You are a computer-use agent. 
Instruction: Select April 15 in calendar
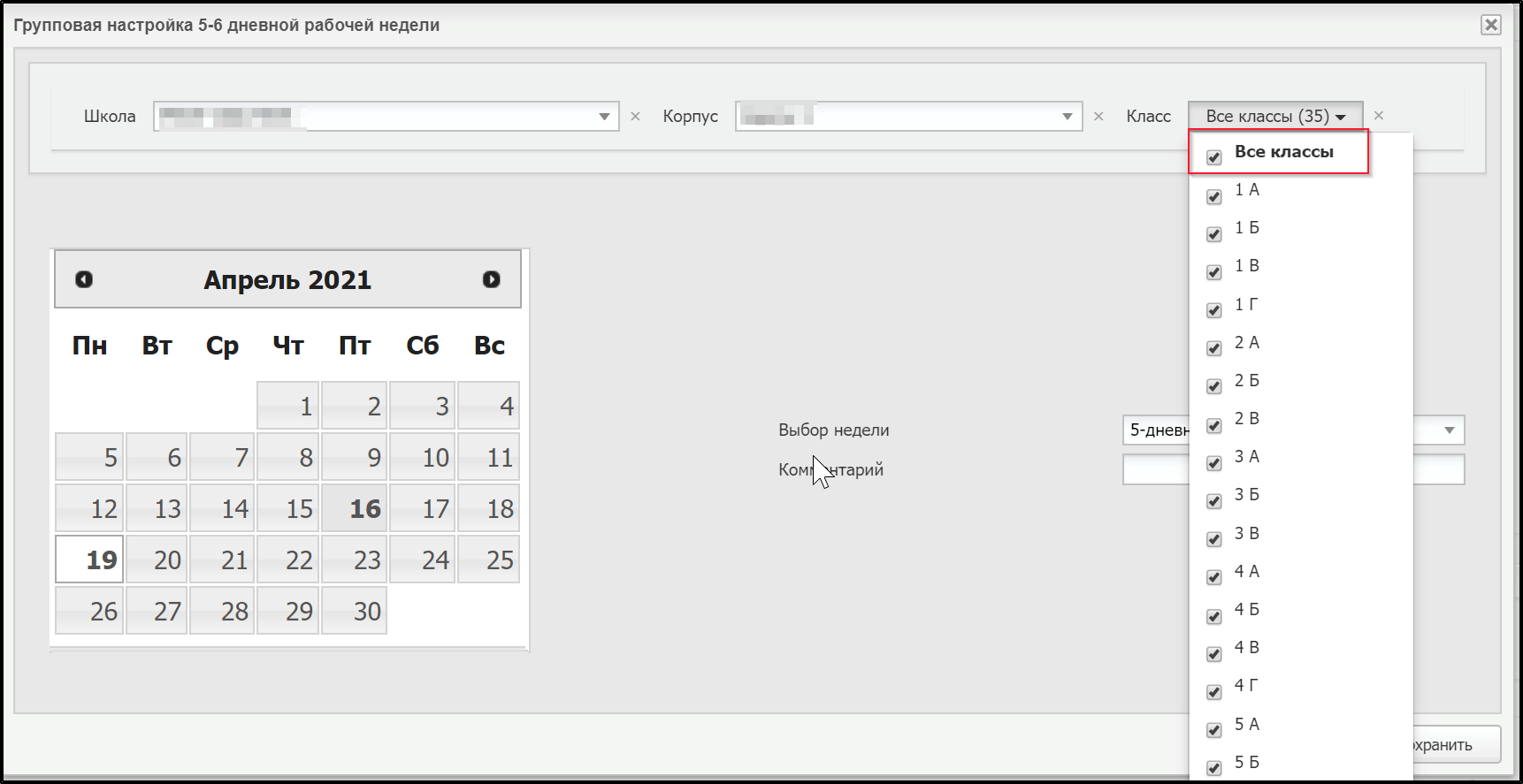click(x=288, y=508)
